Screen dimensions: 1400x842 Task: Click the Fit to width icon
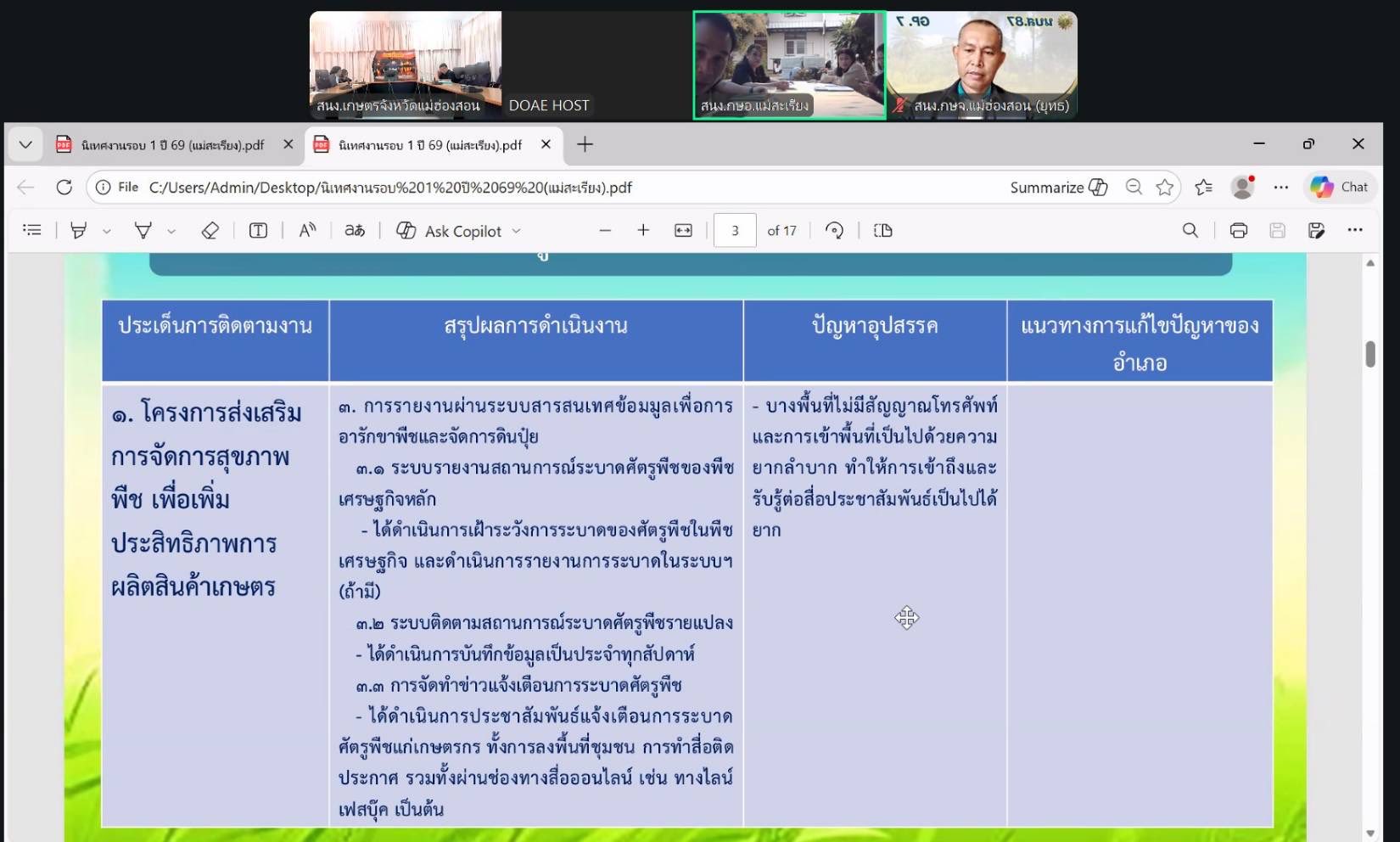click(x=683, y=231)
